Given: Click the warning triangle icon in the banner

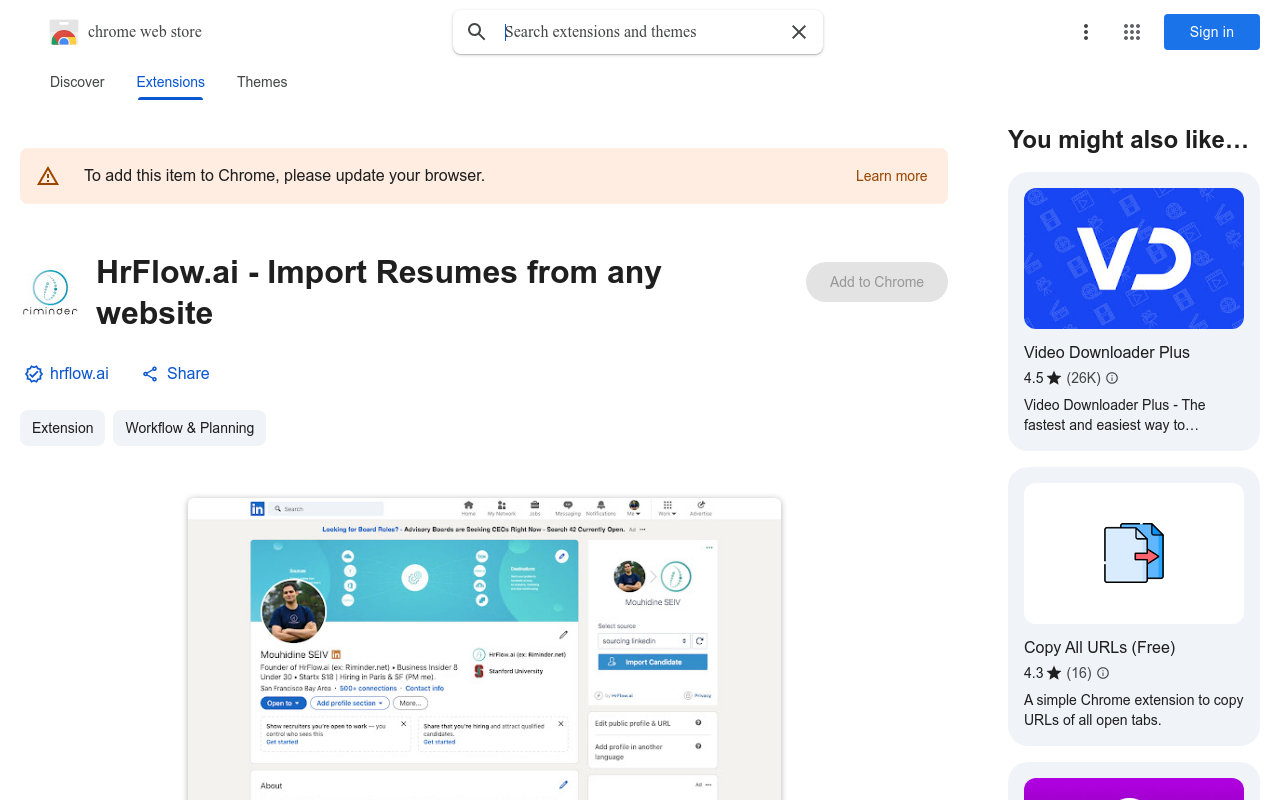Looking at the screenshot, I should pos(48,177).
